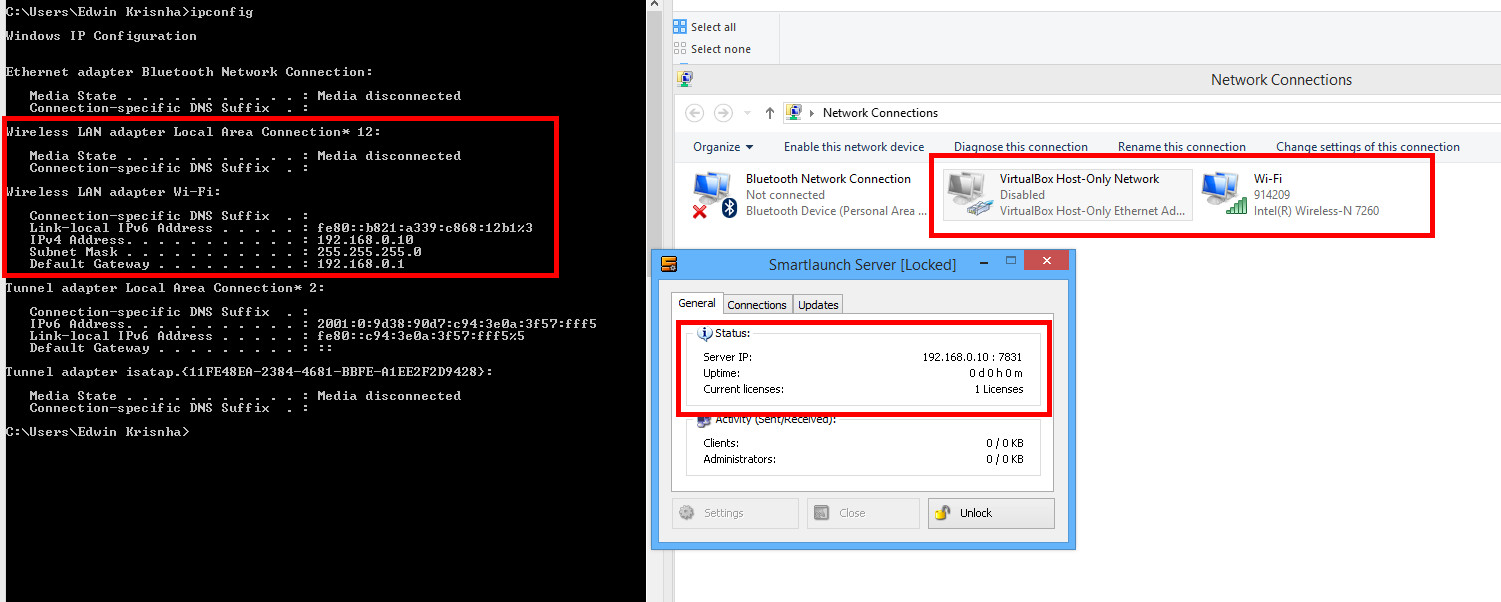
Task: Click Change settings of this connection
Action: [x=1368, y=147]
